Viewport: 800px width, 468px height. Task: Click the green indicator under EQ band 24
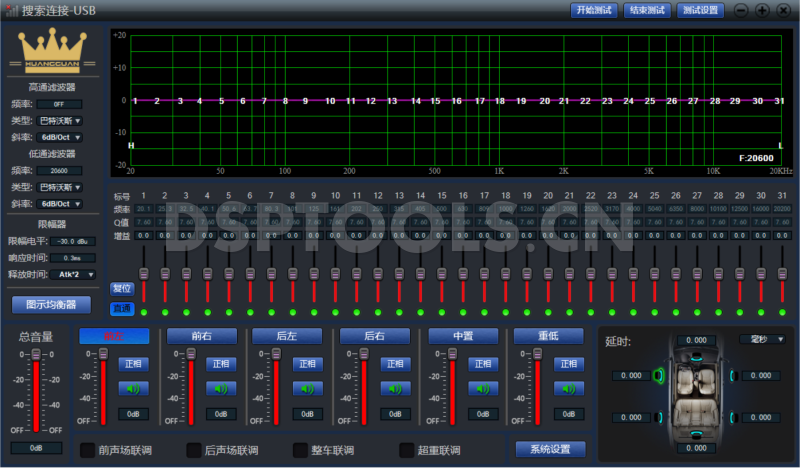[x=633, y=312]
